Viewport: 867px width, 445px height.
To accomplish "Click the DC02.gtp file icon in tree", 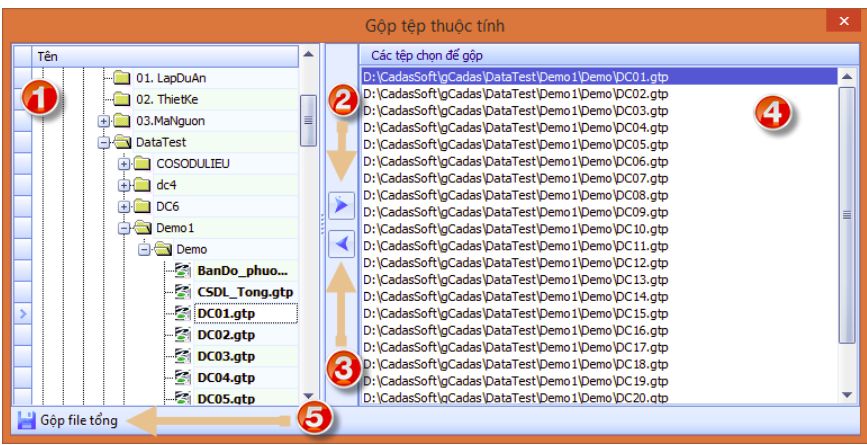I will click(x=182, y=335).
